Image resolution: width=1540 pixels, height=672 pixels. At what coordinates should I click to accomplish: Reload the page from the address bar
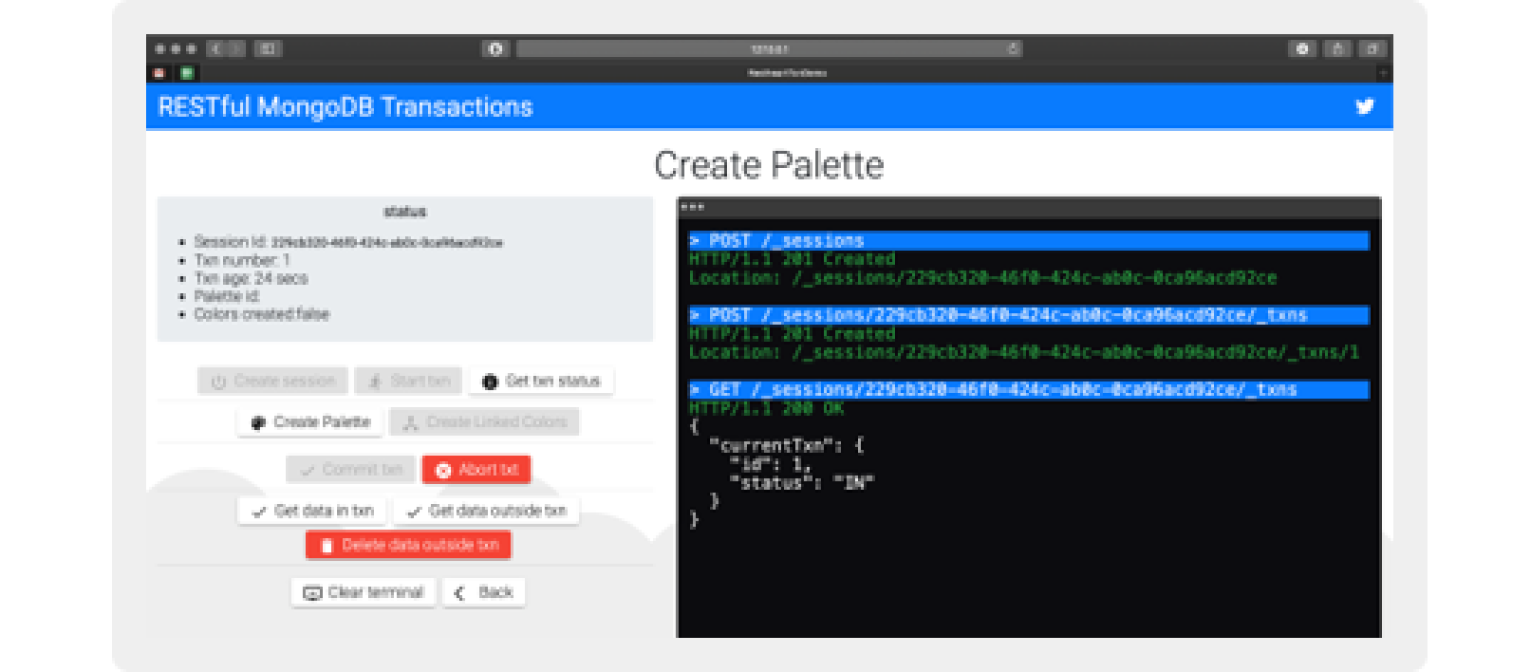1012,48
